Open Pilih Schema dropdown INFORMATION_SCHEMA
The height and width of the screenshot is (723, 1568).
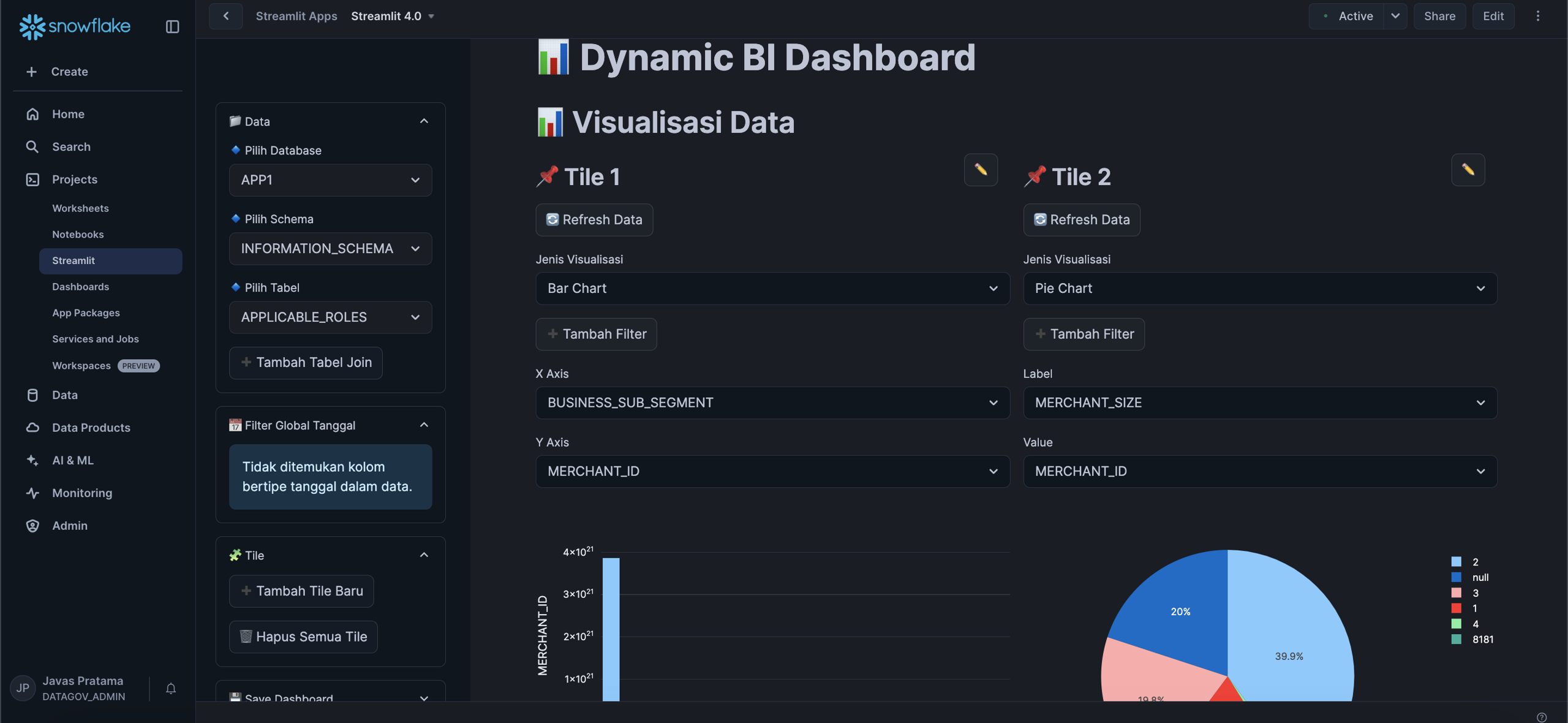click(331, 249)
